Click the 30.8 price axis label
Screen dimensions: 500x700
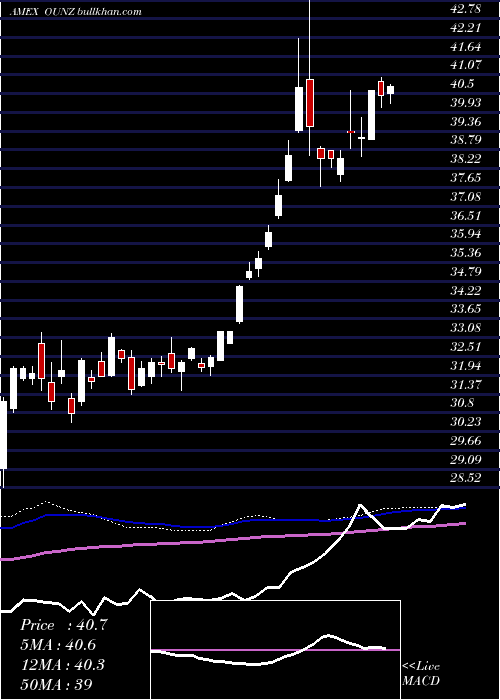462,403
